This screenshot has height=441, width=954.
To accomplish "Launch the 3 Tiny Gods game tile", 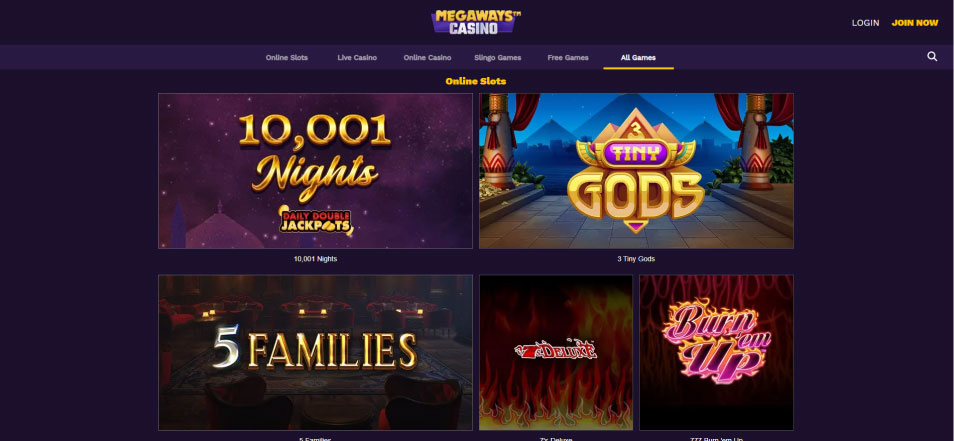I will [x=636, y=171].
